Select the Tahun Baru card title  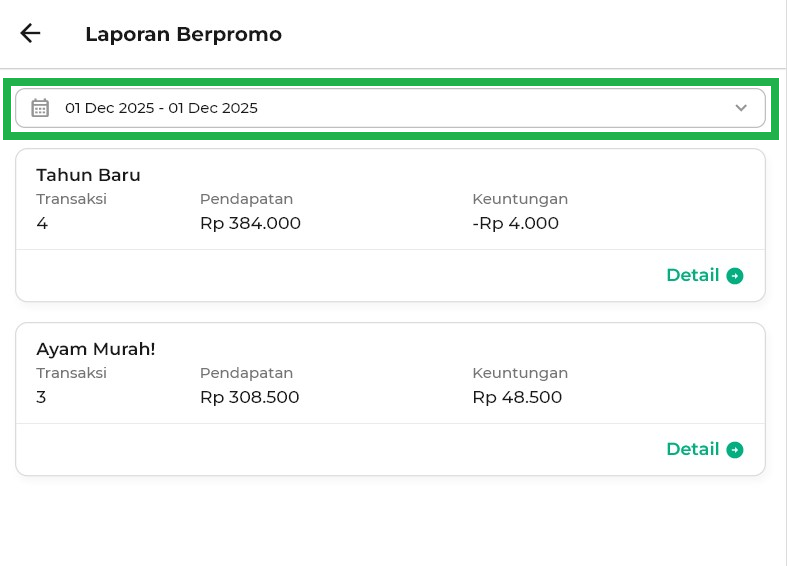[88, 175]
